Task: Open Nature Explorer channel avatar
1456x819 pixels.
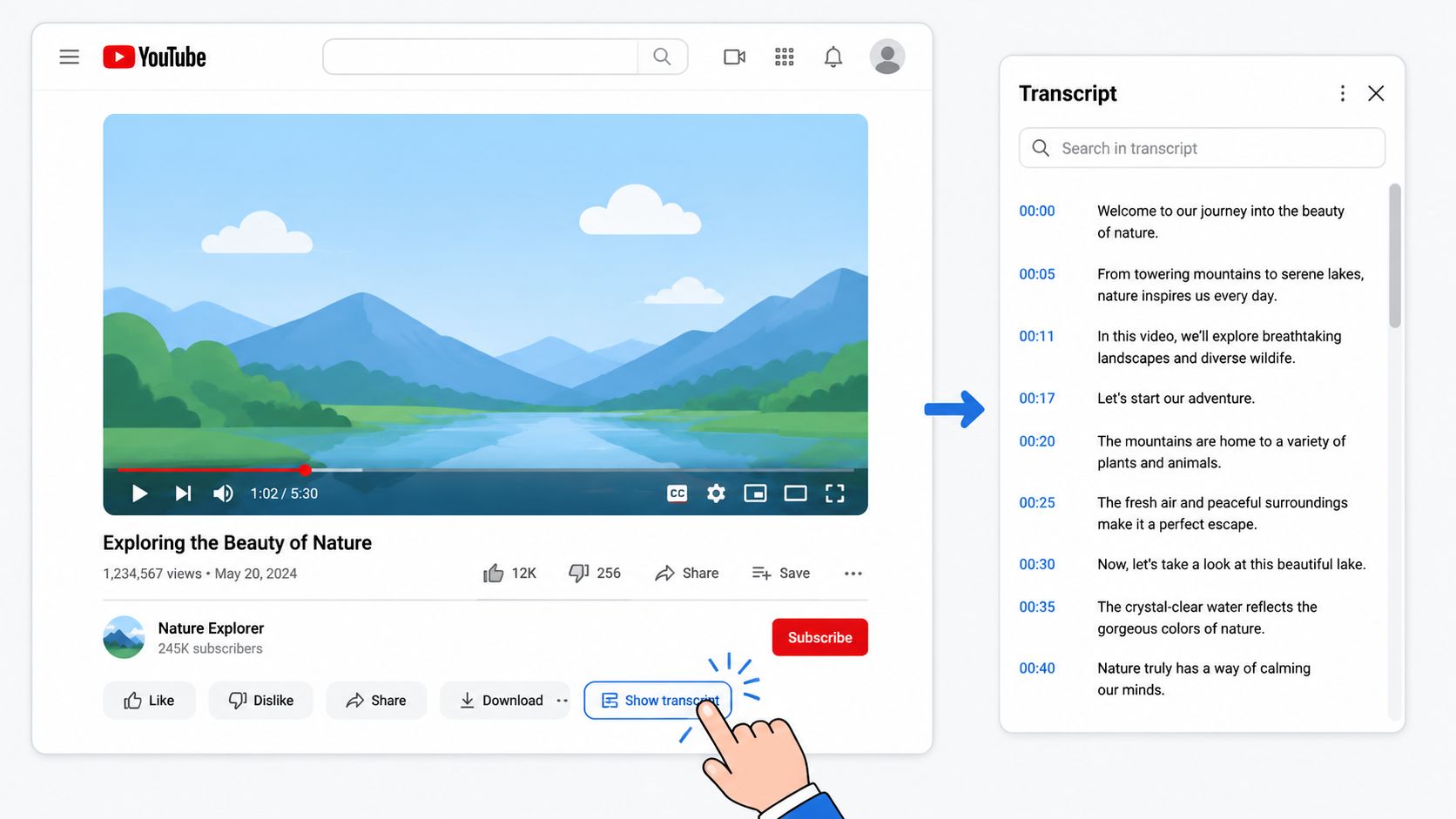Action: tap(124, 637)
